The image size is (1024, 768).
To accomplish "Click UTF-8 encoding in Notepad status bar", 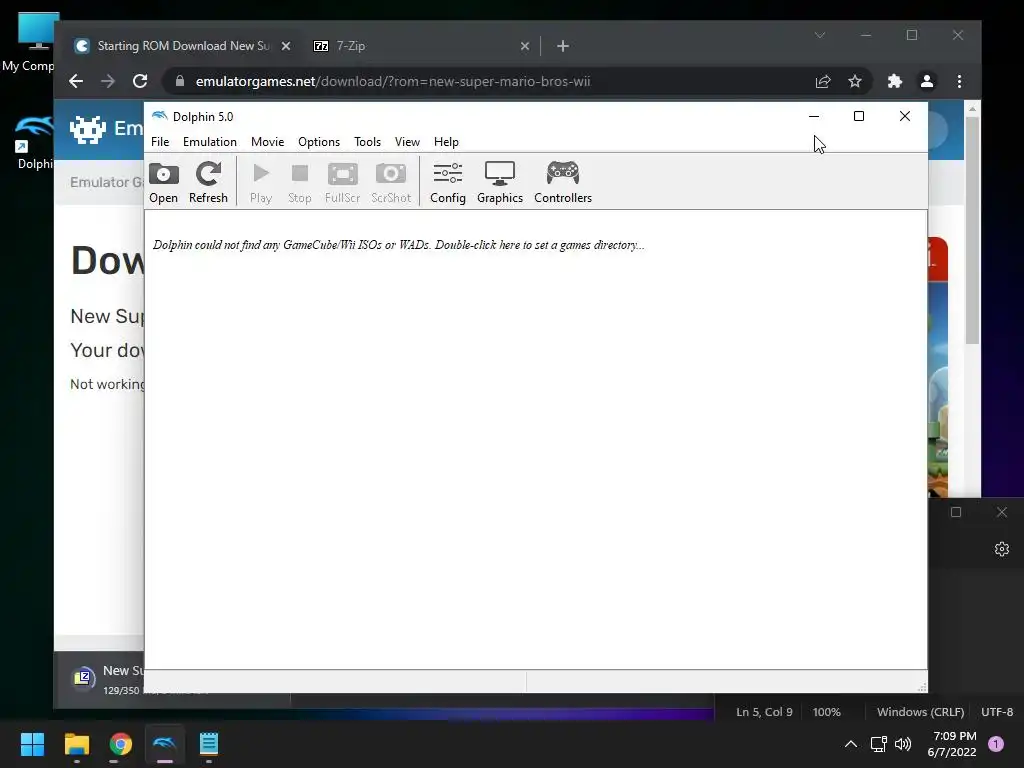I will coord(997,712).
